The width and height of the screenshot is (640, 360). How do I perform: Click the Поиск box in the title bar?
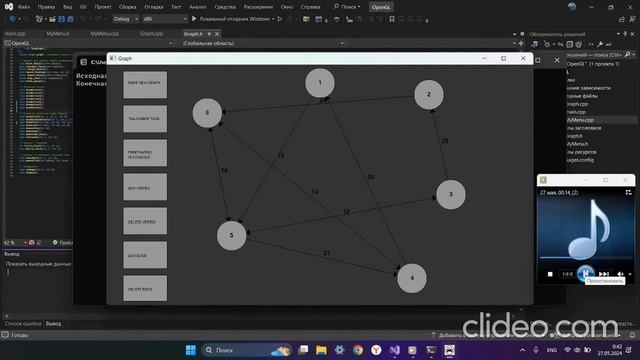[x=347, y=7]
